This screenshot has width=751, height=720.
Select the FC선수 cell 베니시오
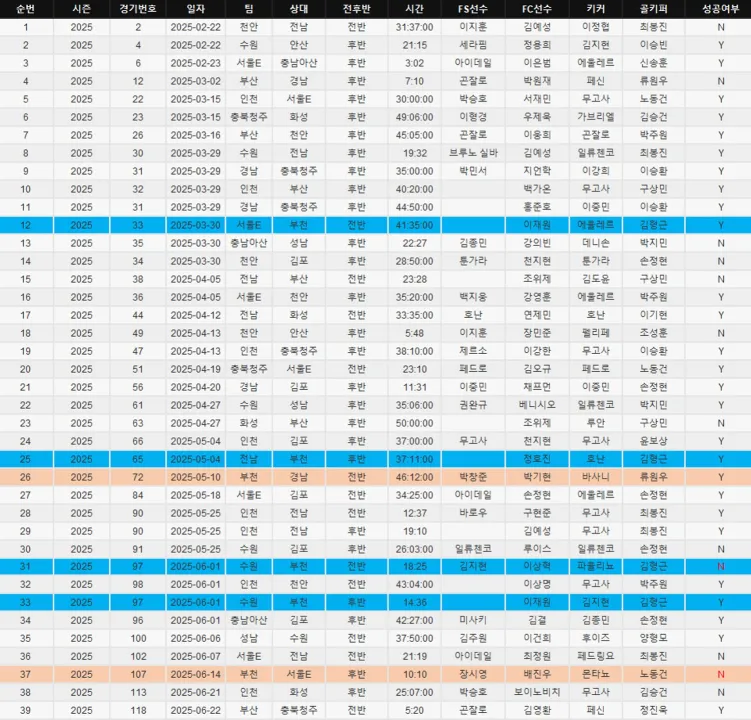click(535, 404)
